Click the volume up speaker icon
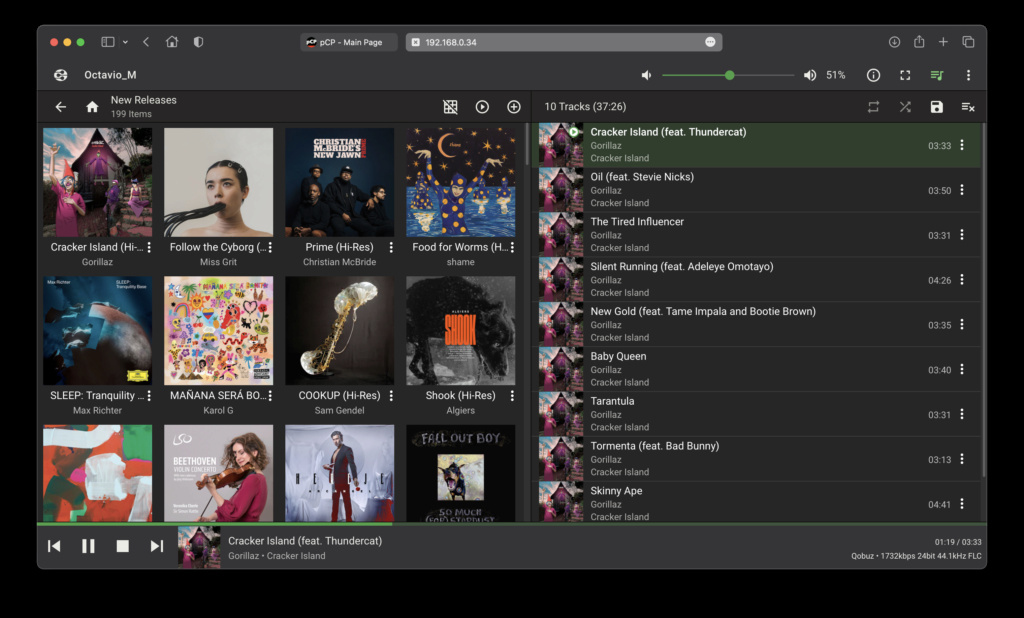The image size is (1024, 618). pyautogui.click(x=810, y=75)
